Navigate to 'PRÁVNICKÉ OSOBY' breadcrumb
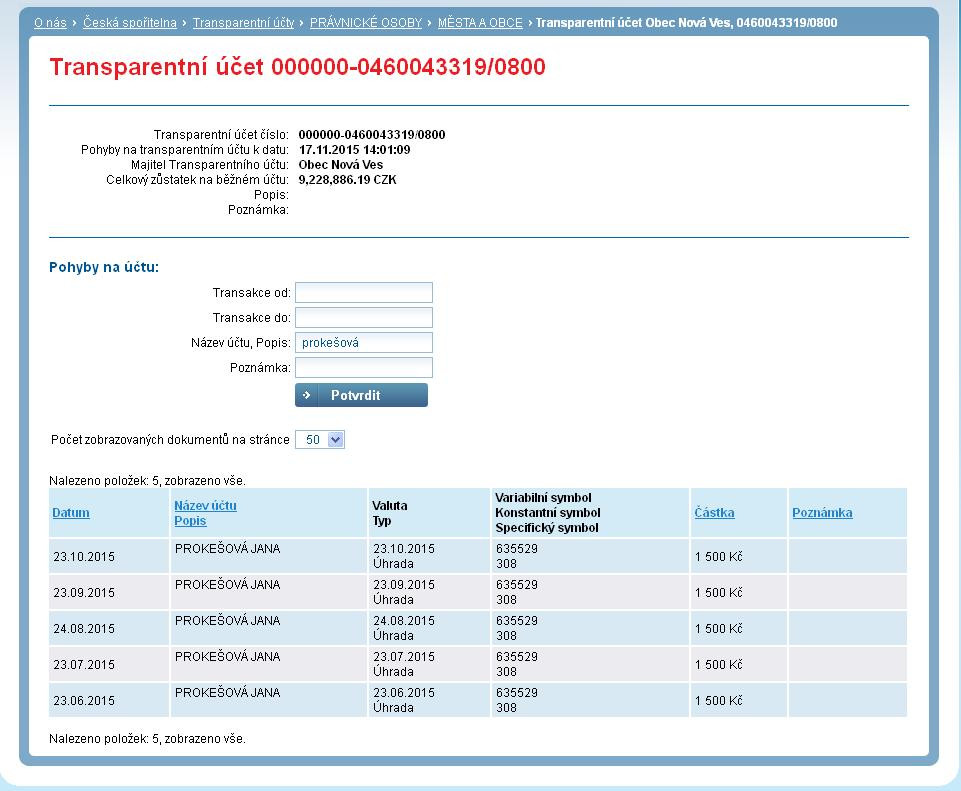 pyautogui.click(x=365, y=22)
